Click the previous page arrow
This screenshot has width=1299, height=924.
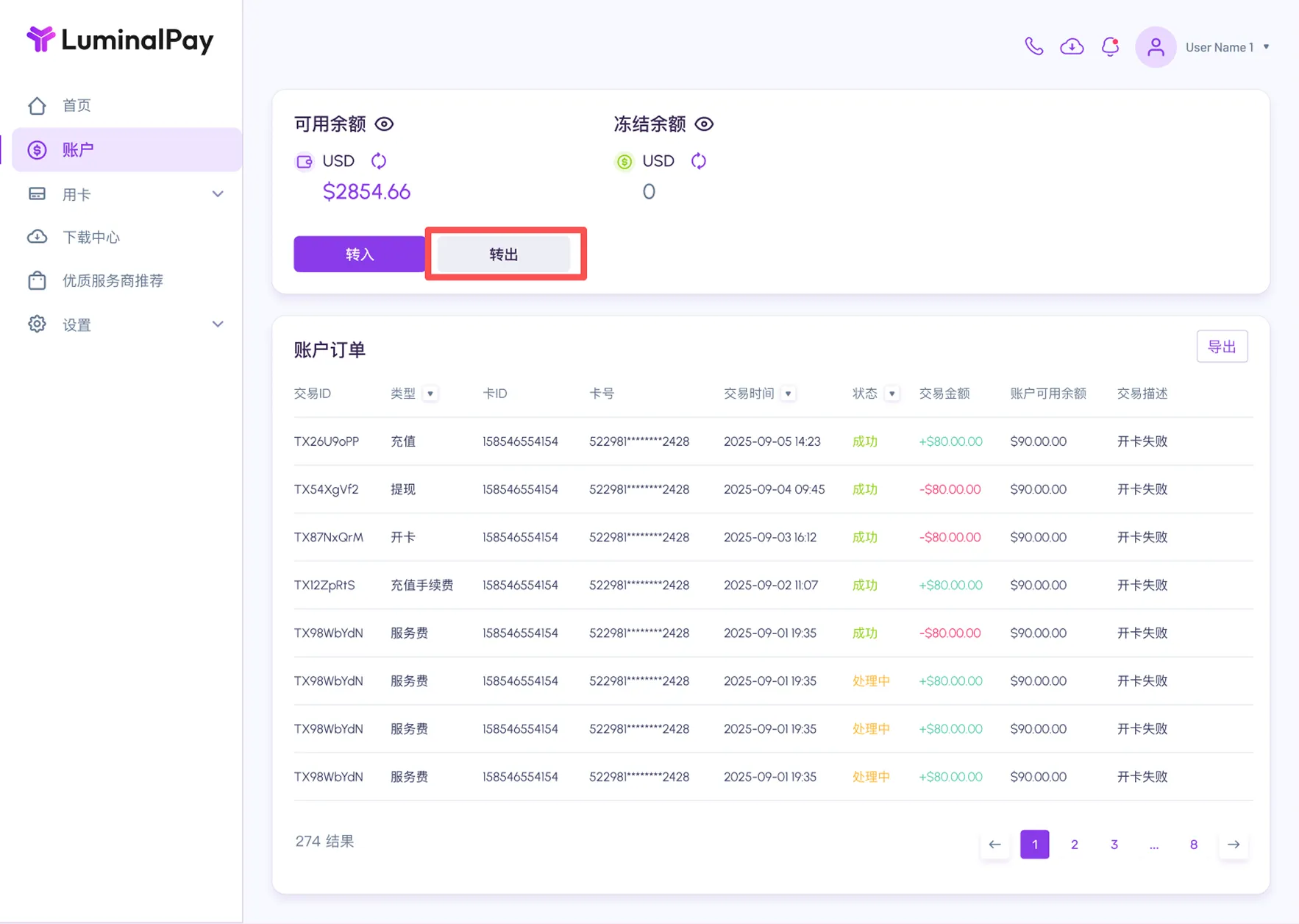click(994, 844)
